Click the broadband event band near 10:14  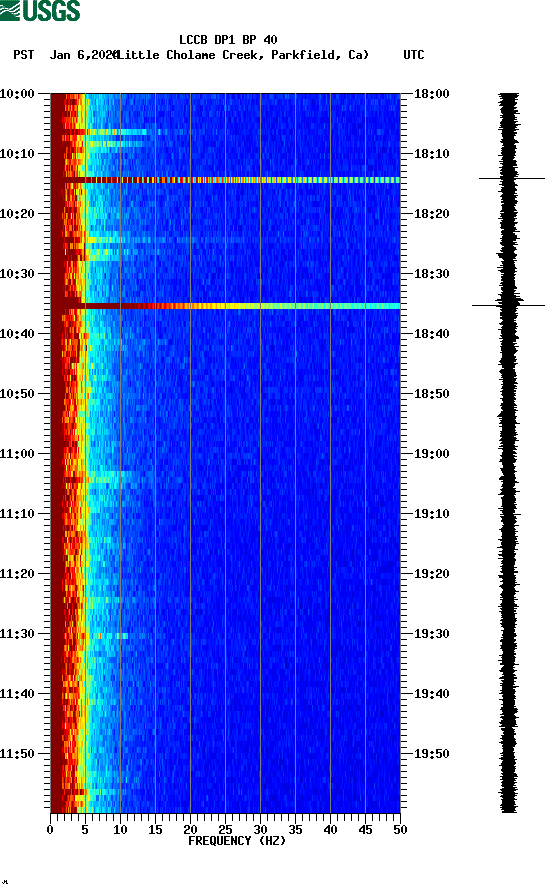226,180
